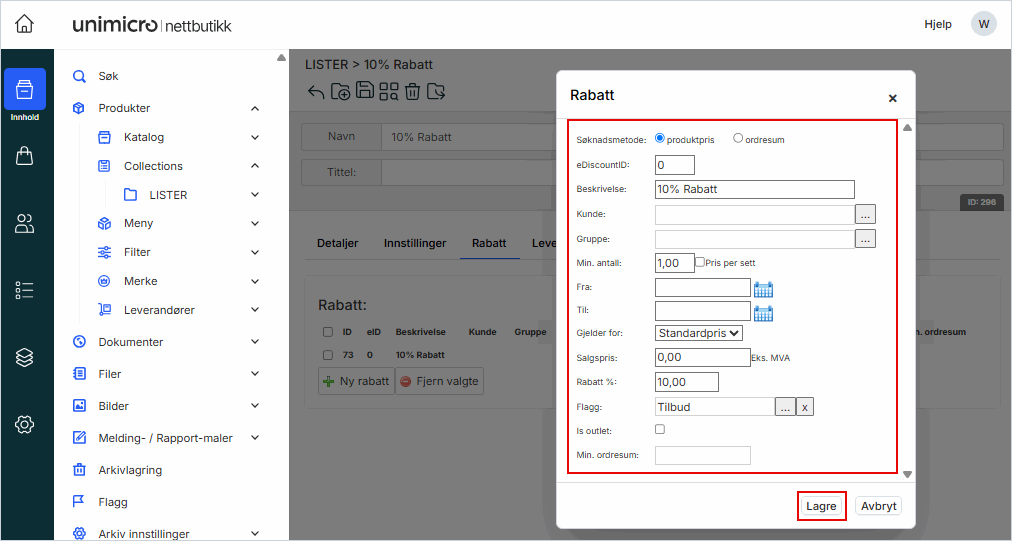1012x541 pixels.
Task: Collapse the Produkter menu section
Action: 254,108
